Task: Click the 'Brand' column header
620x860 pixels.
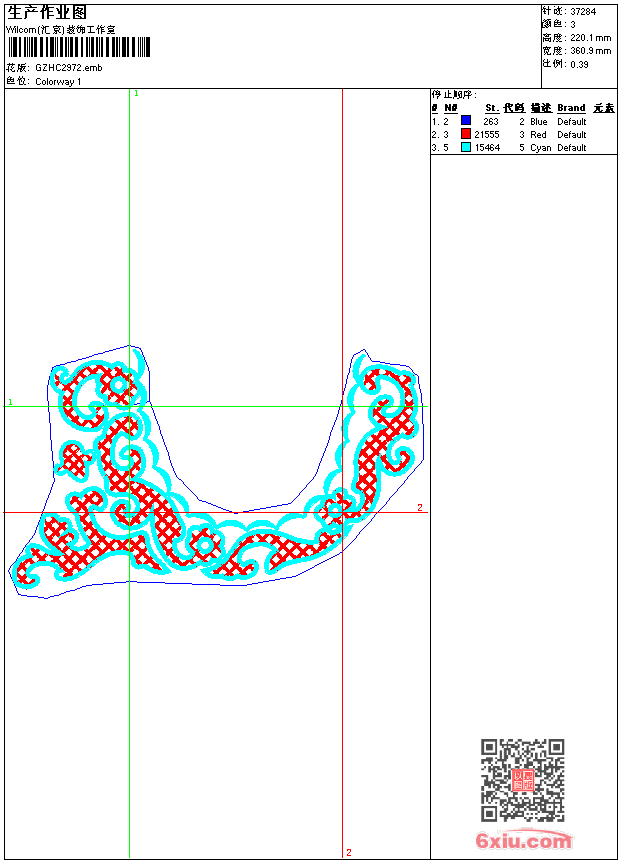Action: point(571,108)
